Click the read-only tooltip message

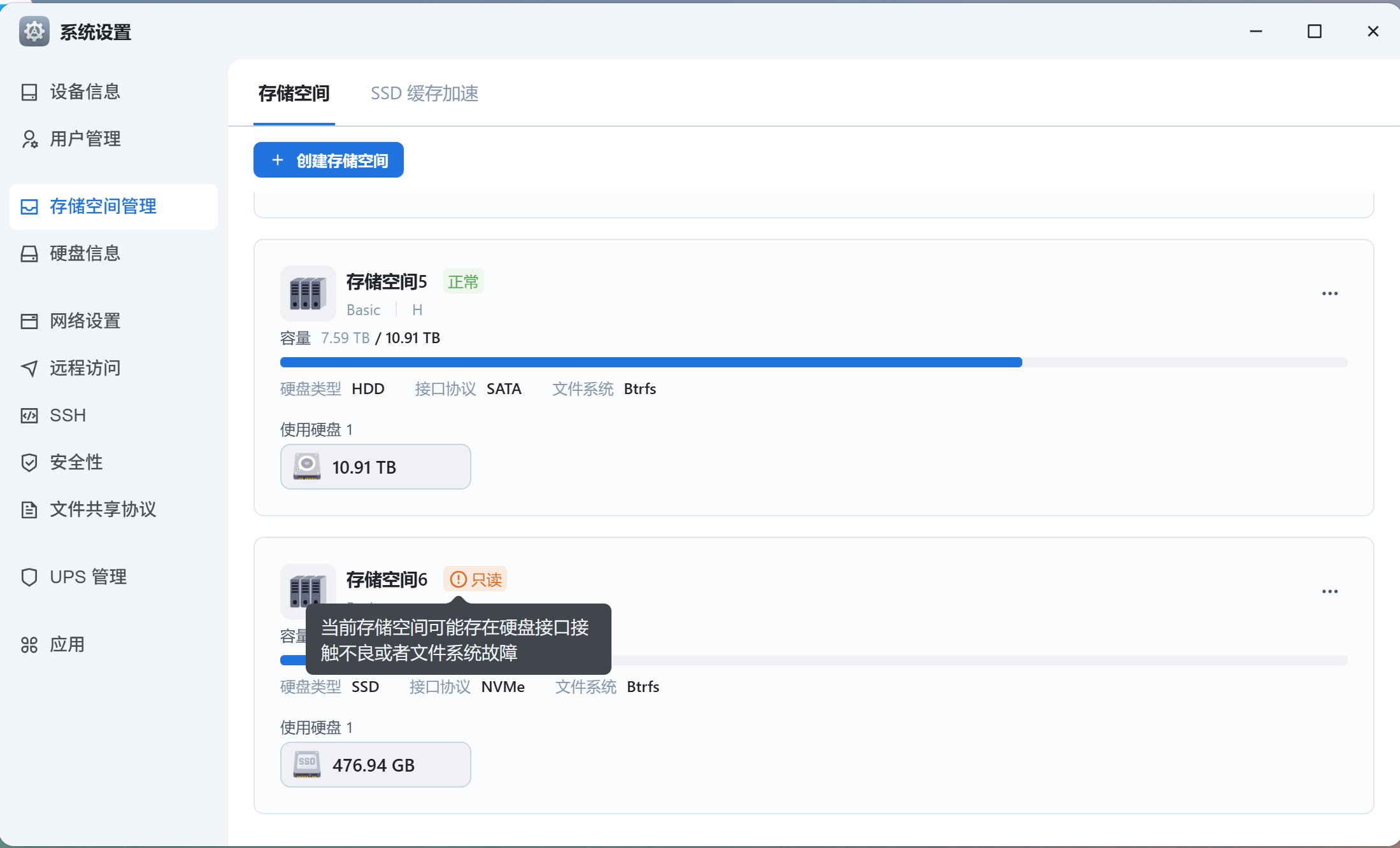click(x=459, y=639)
